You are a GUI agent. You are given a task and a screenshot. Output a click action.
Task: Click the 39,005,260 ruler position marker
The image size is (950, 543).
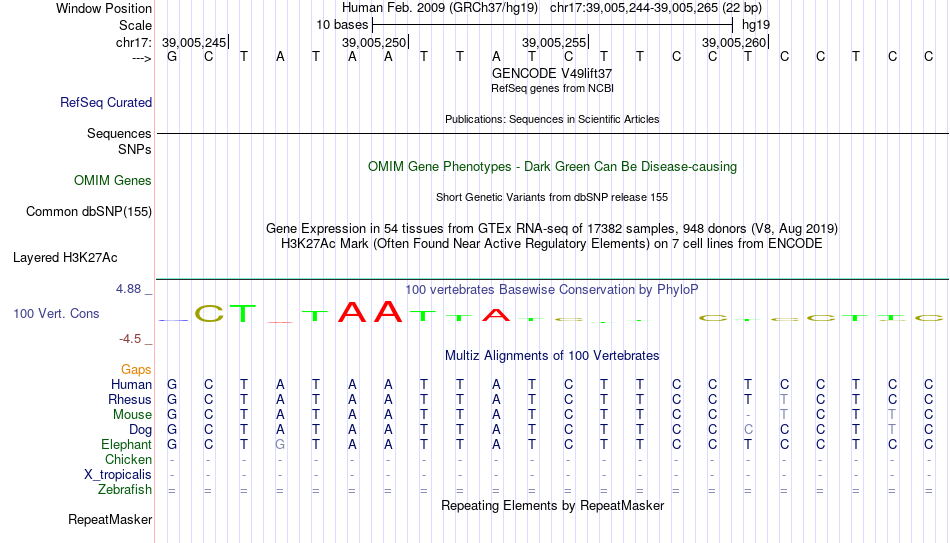point(734,42)
